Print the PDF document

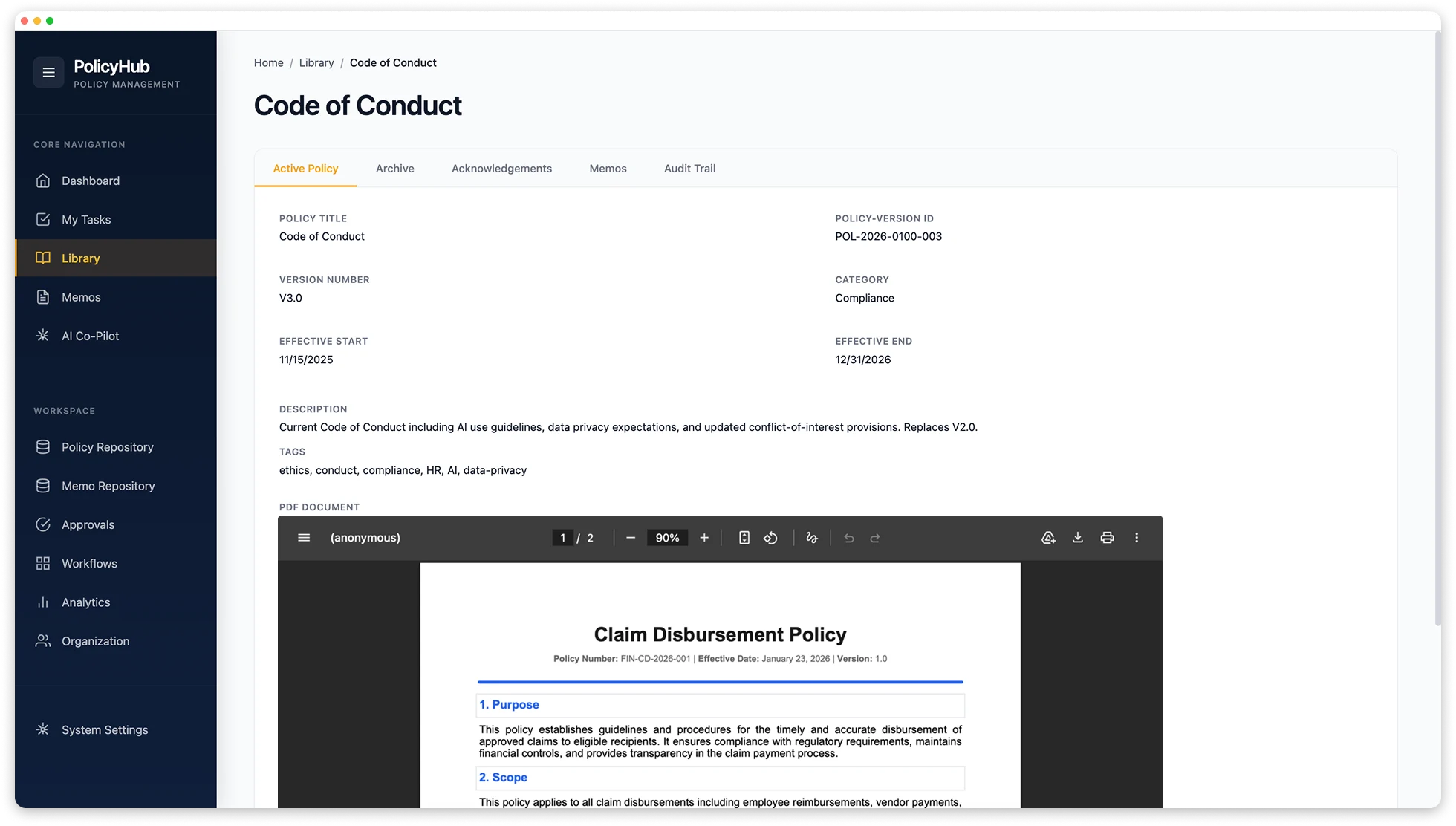(1107, 538)
